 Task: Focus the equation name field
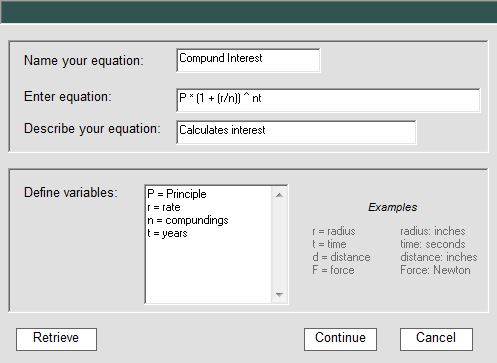pos(248,60)
